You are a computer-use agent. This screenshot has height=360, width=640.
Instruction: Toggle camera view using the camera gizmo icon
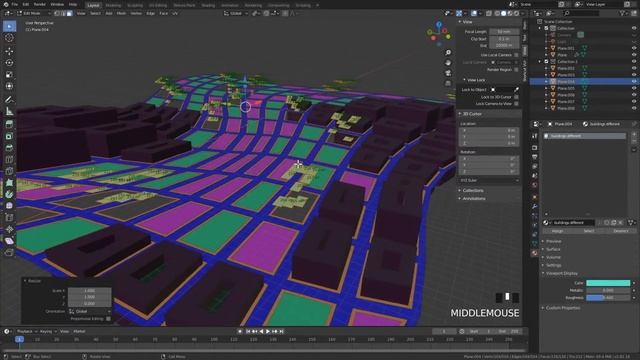pyautogui.click(x=448, y=73)
